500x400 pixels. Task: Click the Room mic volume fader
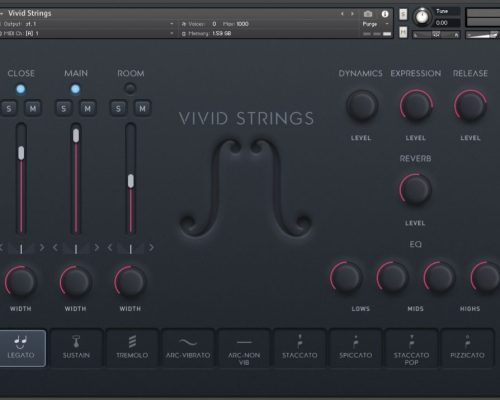coord(131,181)
